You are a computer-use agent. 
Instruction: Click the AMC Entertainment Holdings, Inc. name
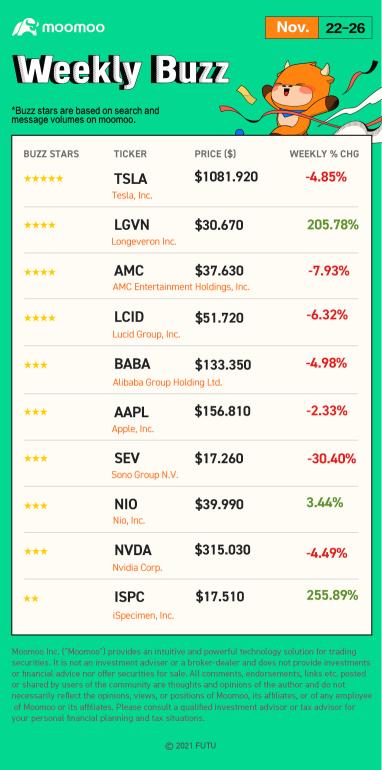[181, 288]
